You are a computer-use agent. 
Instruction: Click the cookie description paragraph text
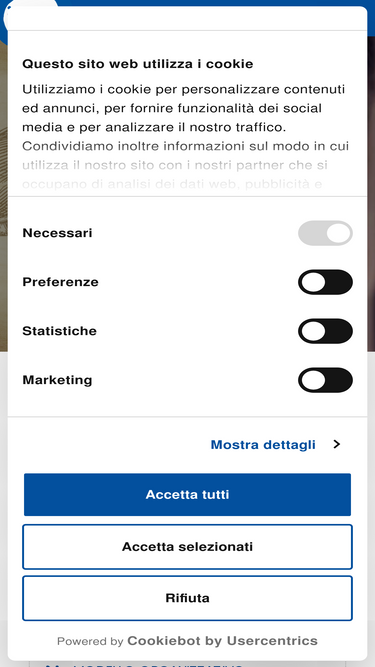point(186,118)
